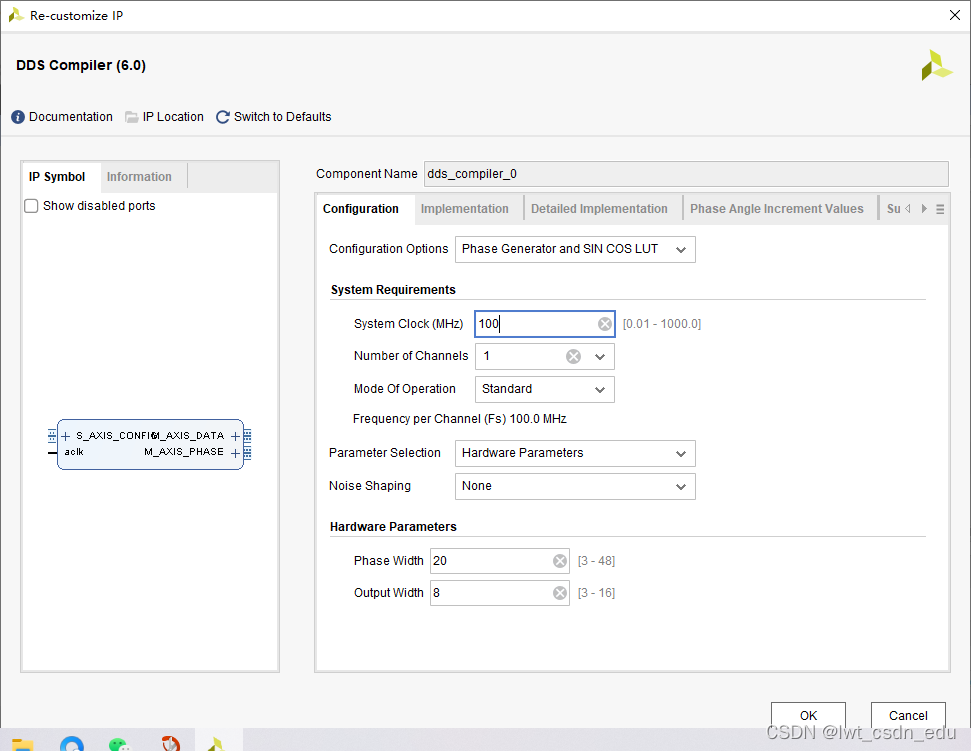Open WeChat from the taskbar

point(120,744)
